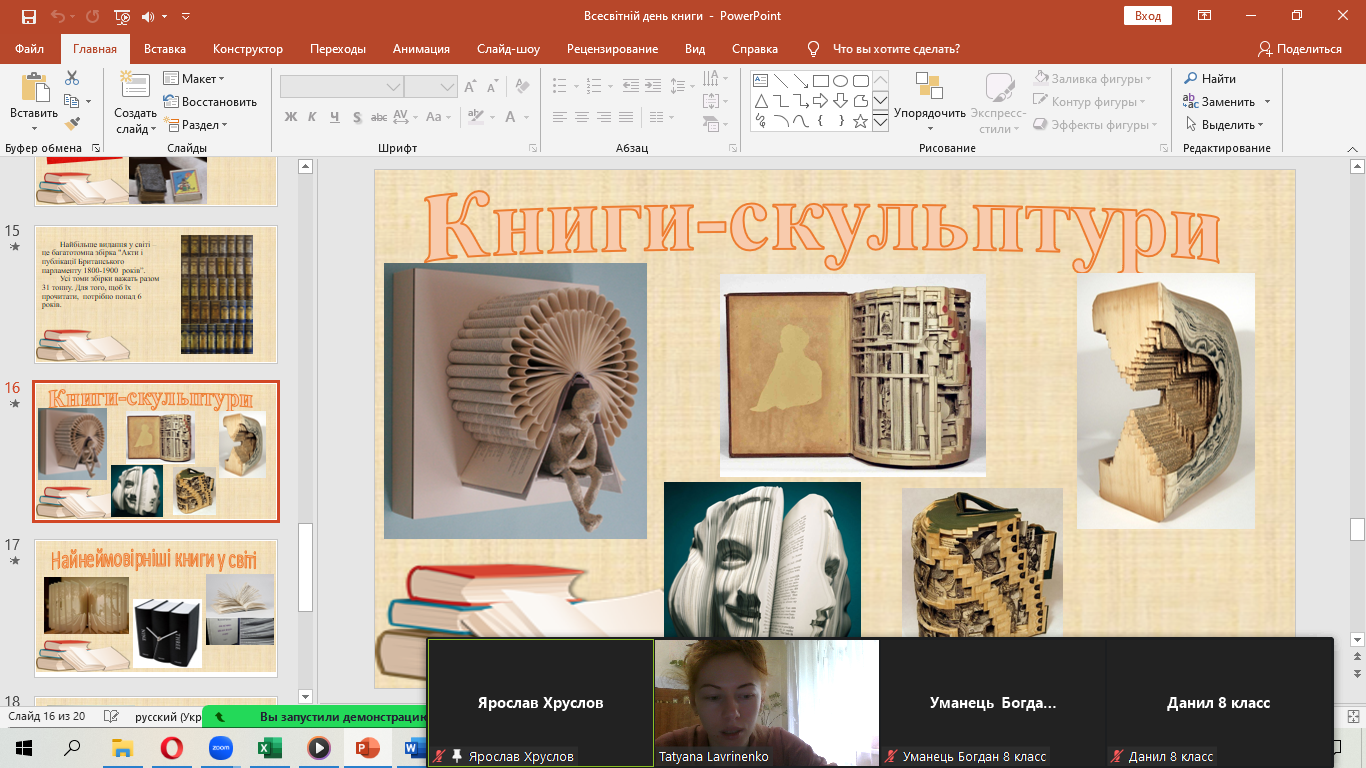This screenshot has width=1366, height=768.
Task: Click the Вход sign-in button
Action: coord(1148,16)
